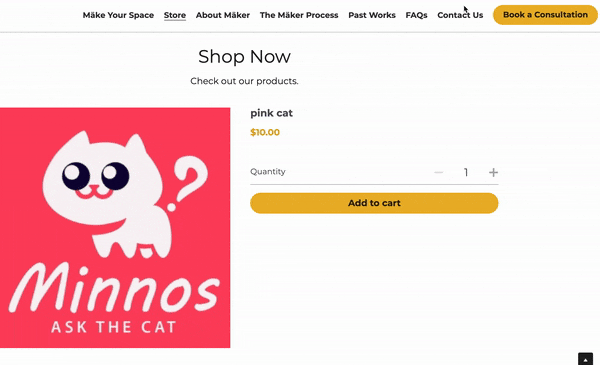Click the Quantity label
The image size is (600, 365).
pyautogui.click(x=268, y=171)
